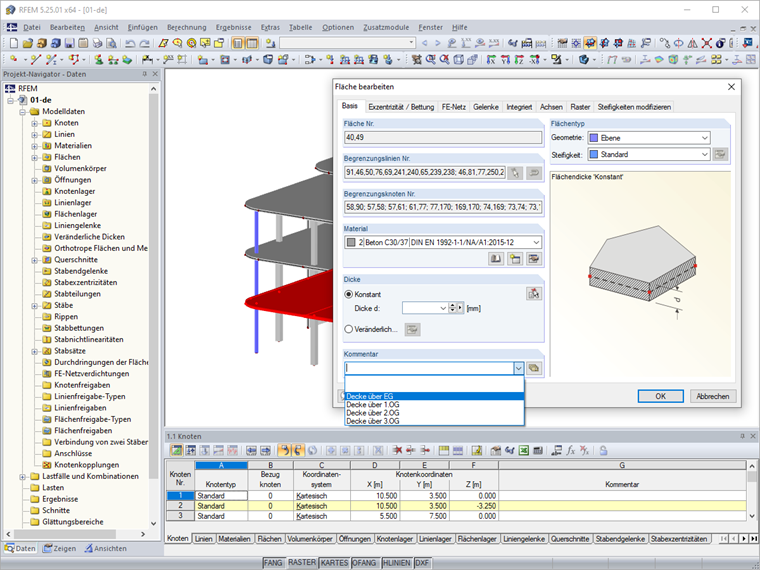This screenshot has height=570, width=760.
Task: Click the material library book icon
Action: pyautogui.click(x=496, y=259)
